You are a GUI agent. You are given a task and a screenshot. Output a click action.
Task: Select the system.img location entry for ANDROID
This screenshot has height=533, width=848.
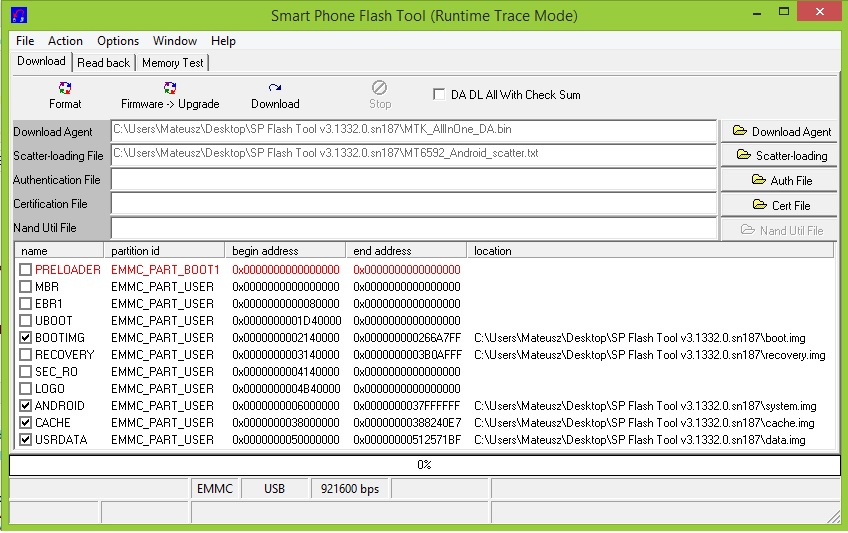[x=645, y=406]
